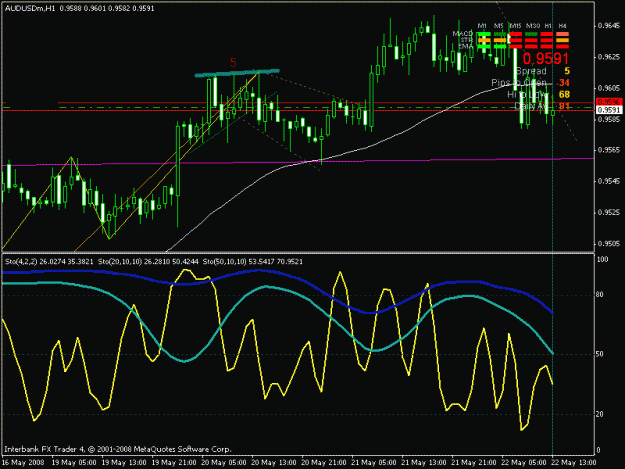
Task: Click the 0.9505 price axis label
Action: coord(609,244)
